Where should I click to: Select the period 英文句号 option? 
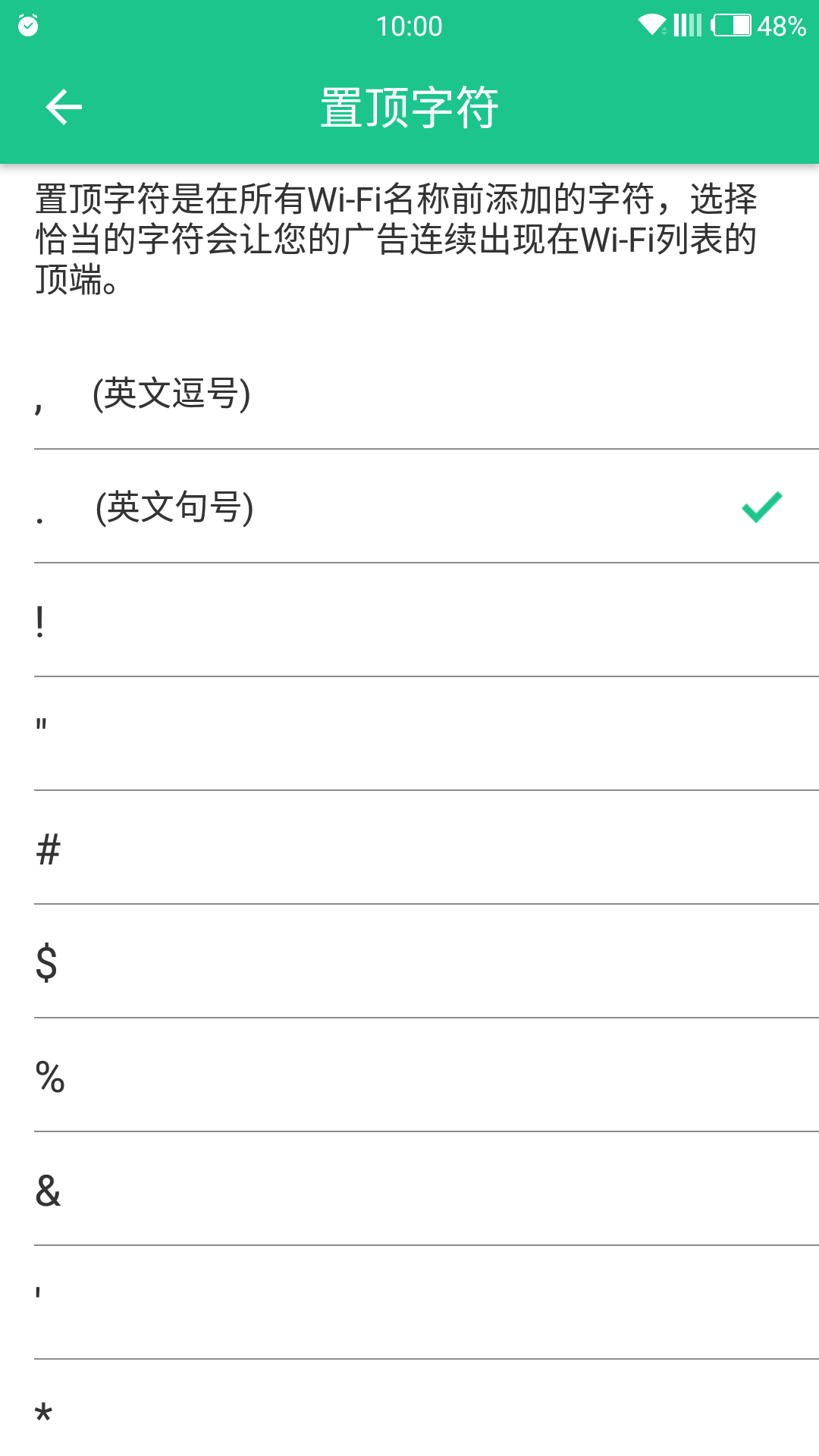point(409,508)
